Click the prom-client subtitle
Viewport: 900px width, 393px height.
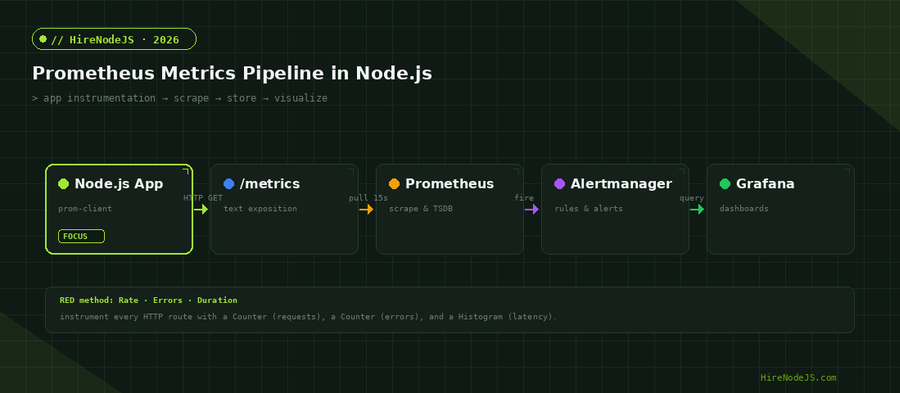pos(85,209)
